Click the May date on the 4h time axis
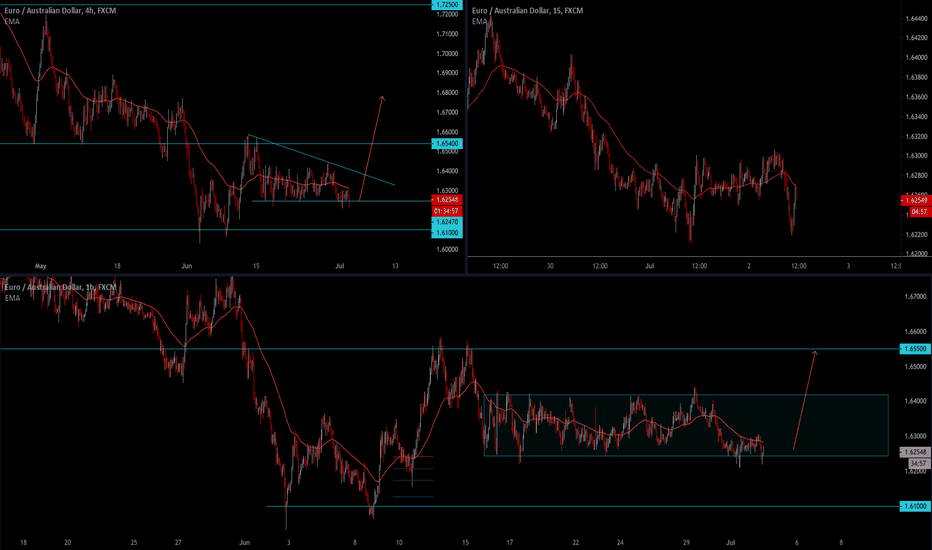Image resolution: width=932 pixels, height=550 pixels. [40, 266]
